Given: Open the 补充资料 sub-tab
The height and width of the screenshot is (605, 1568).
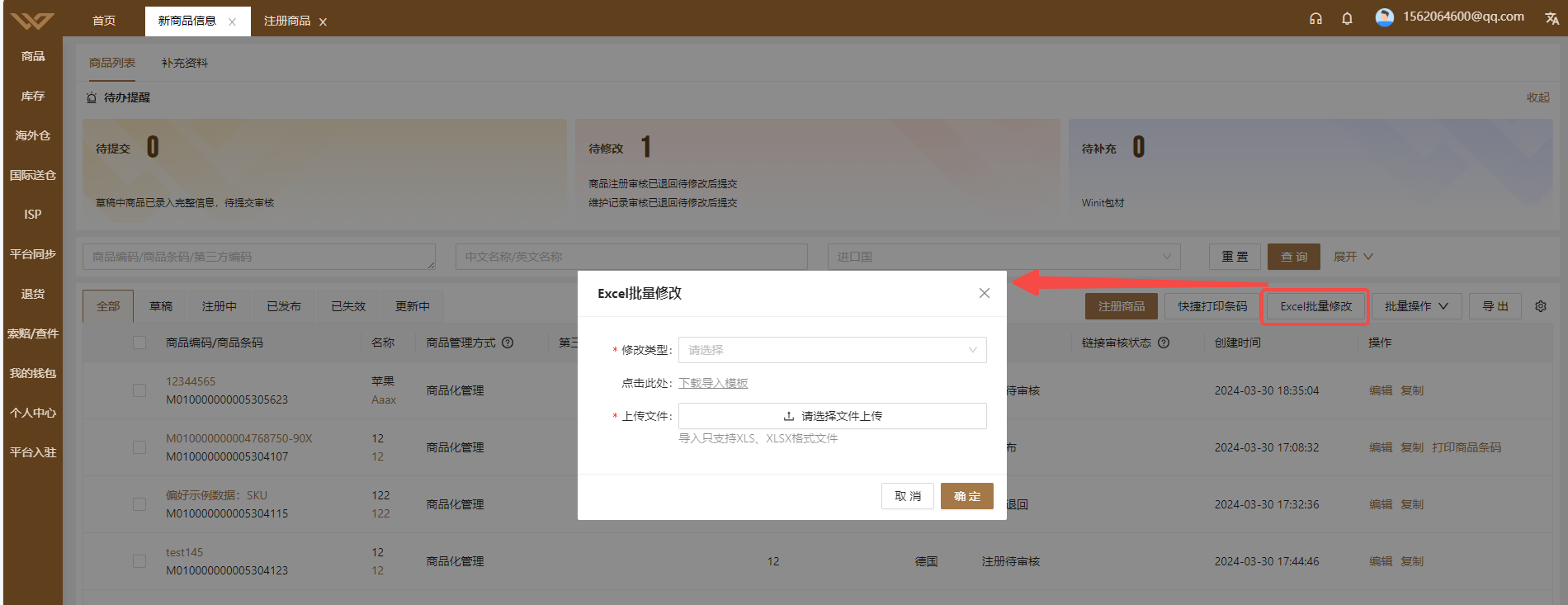Looking at the screenshot, I should pyautogui.click(x=185, y=63).
